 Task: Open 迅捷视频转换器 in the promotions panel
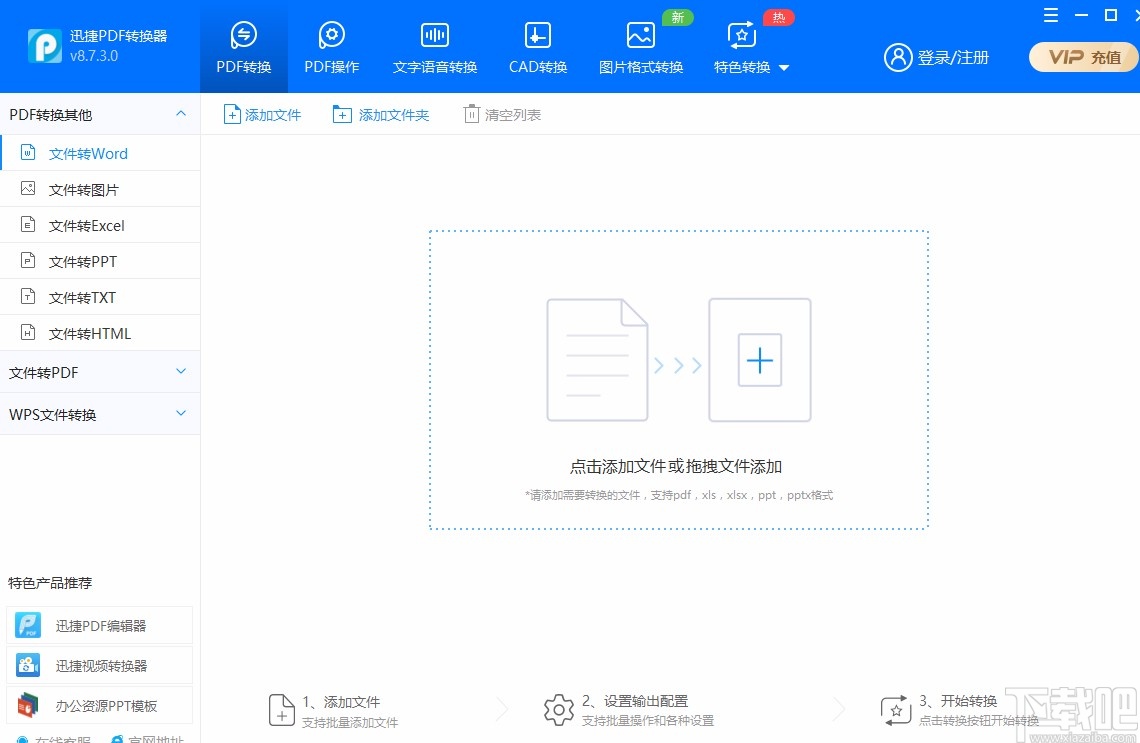(x=100, y=665)
